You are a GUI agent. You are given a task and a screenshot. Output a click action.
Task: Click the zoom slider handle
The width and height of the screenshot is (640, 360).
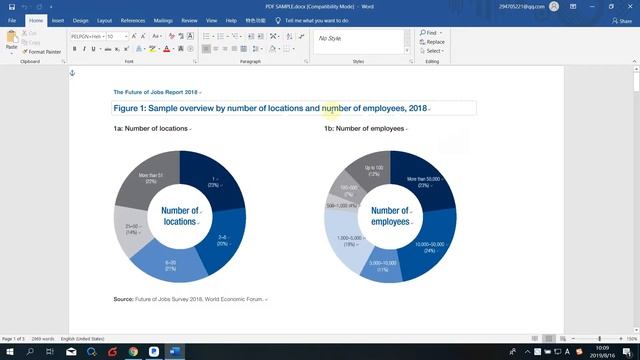[600, 339]
